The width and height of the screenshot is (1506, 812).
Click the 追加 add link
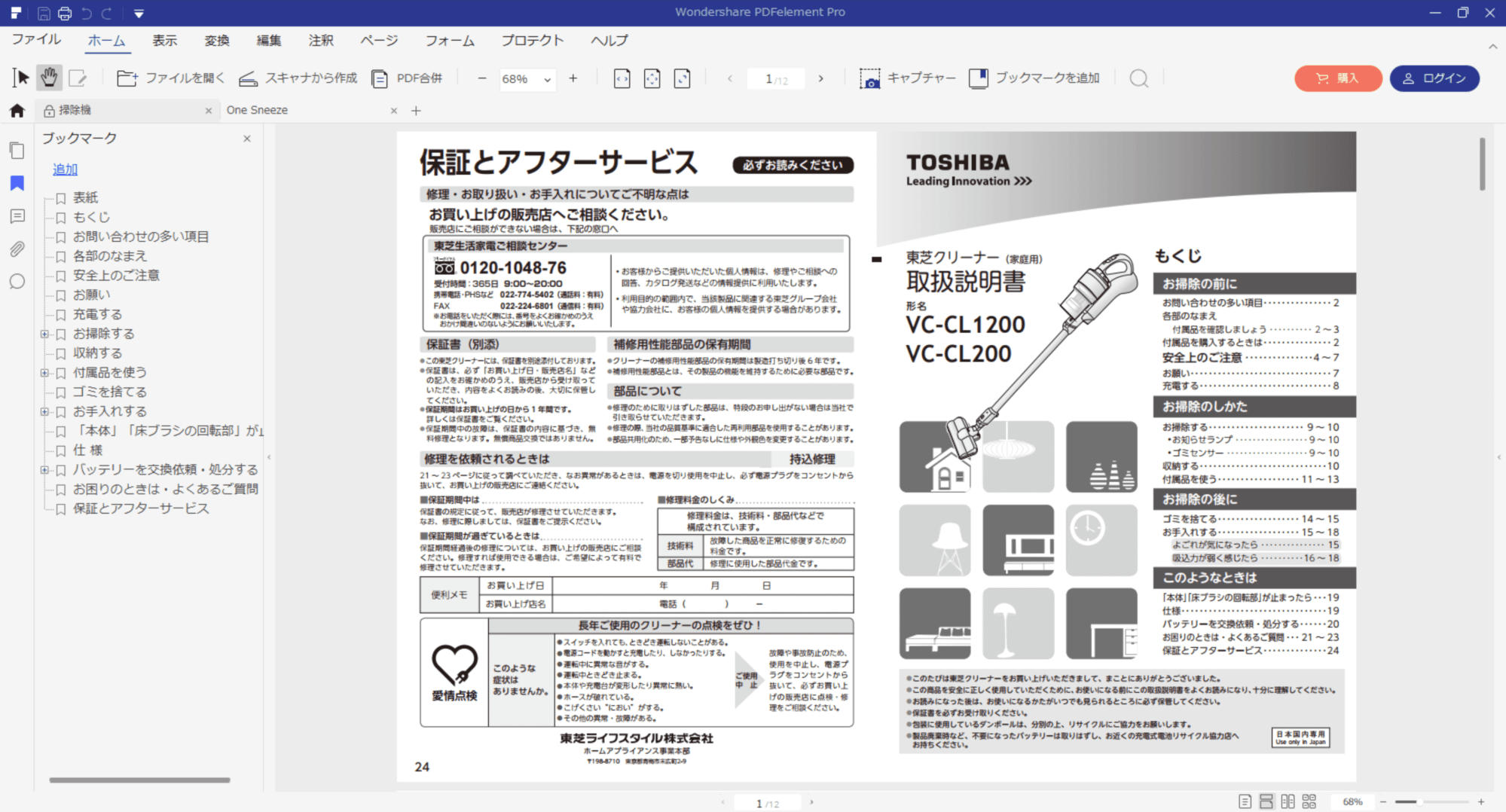65,169
